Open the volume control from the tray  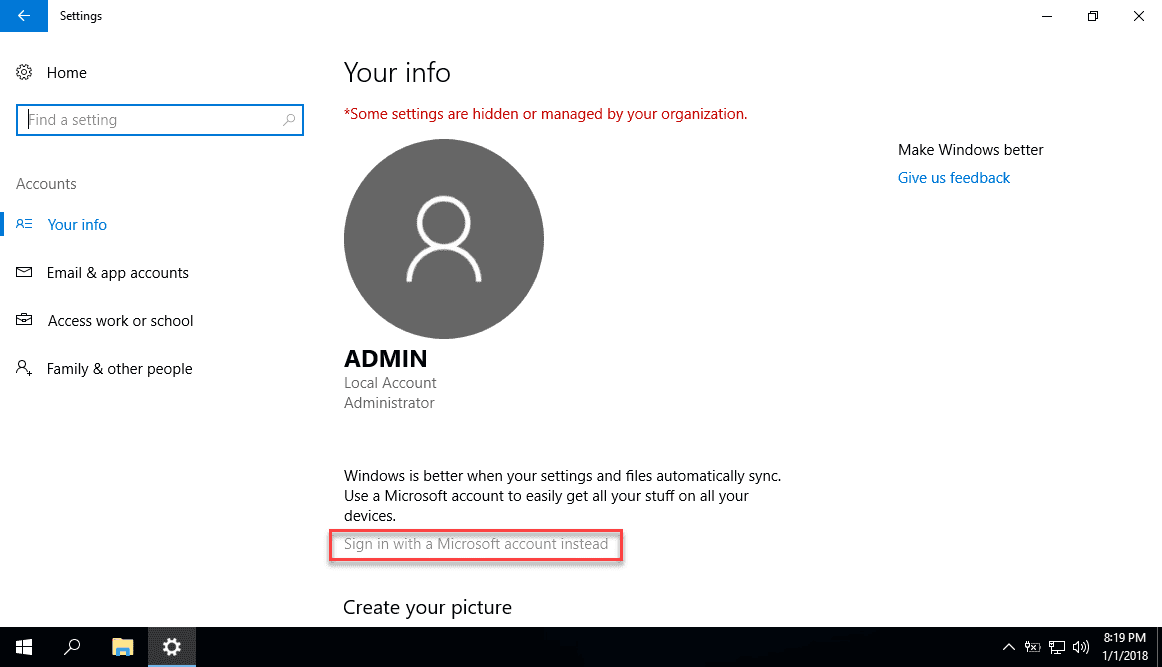pyautogui.click(x=1081, y=647)
